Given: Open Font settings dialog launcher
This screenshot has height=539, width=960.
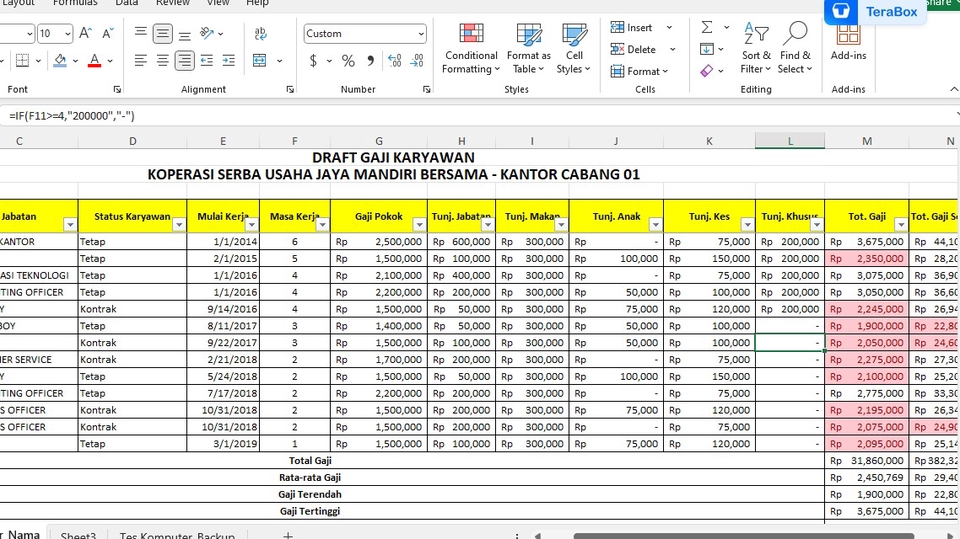Looking at the screenshot, I should [x=117, y=89].
